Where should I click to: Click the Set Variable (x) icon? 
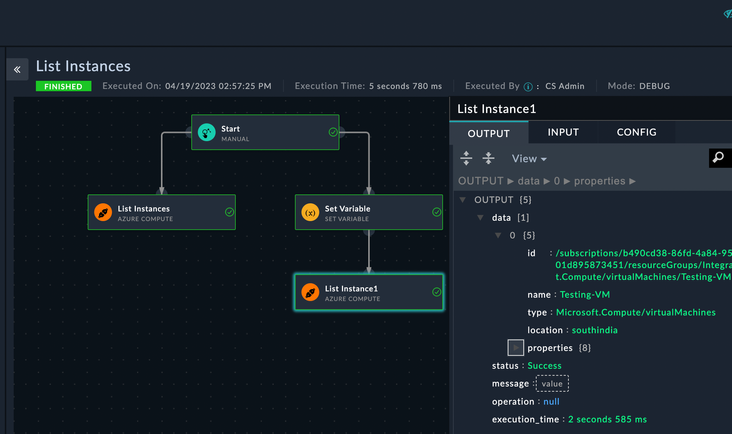click(310, 212)
